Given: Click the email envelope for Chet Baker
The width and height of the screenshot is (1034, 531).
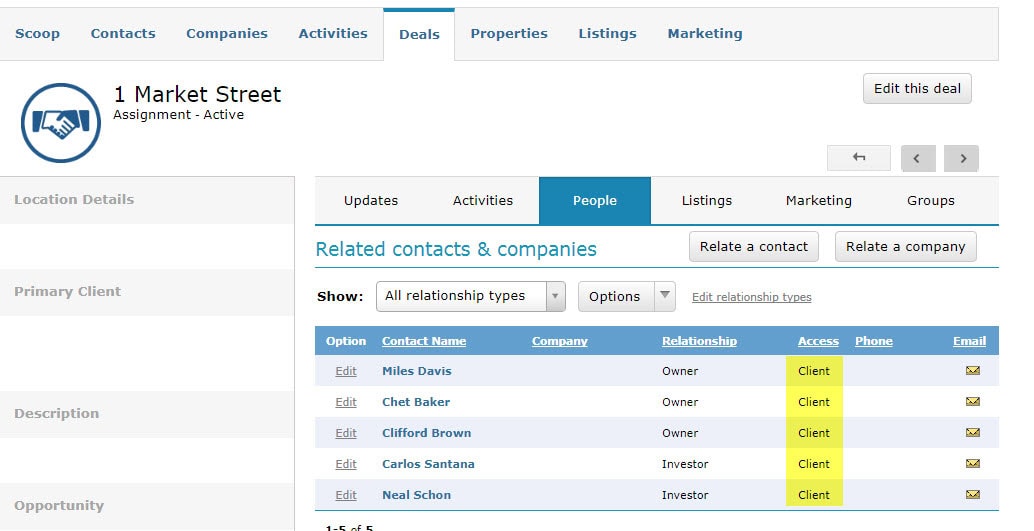Looking at the screenshot, I should point(972,402).
